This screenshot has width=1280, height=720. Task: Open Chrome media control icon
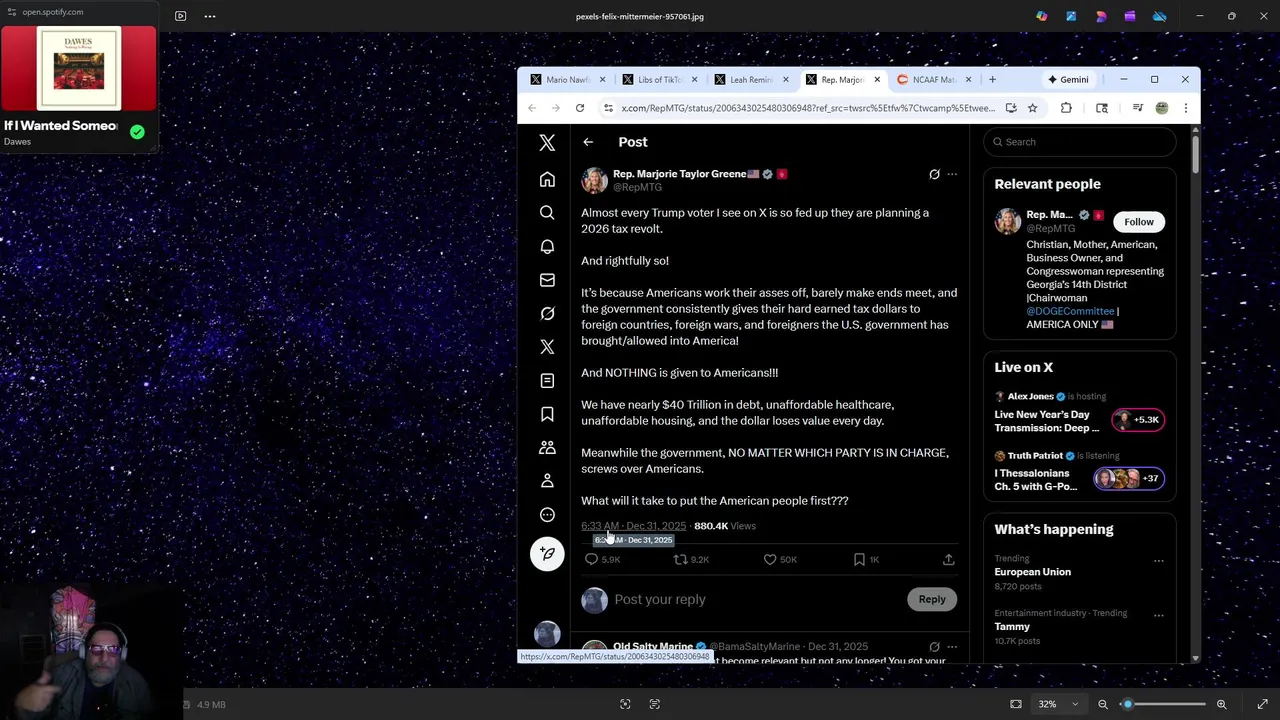[x=1137, y=108]
